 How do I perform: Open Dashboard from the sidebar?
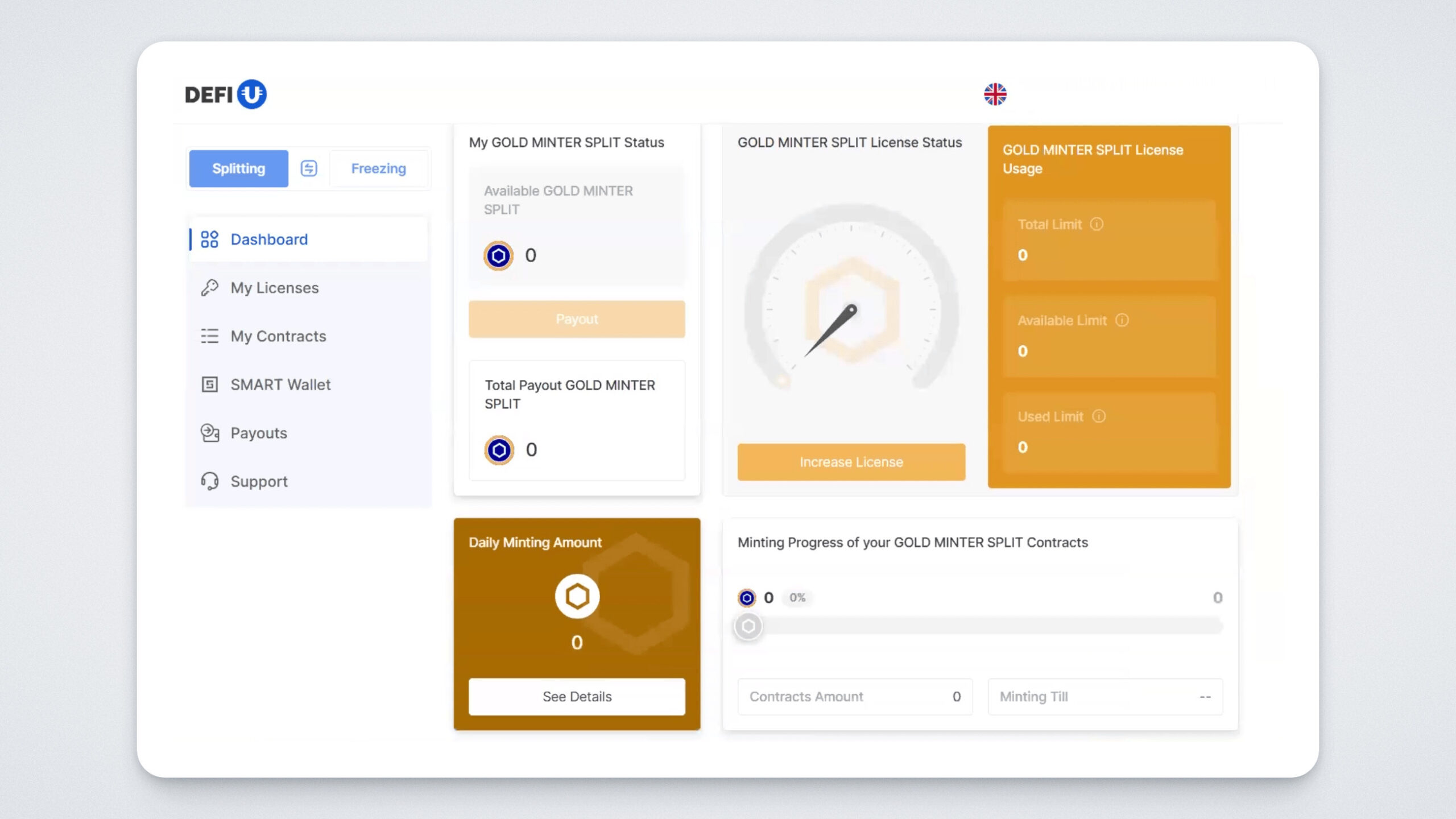[x=268, y=239]
